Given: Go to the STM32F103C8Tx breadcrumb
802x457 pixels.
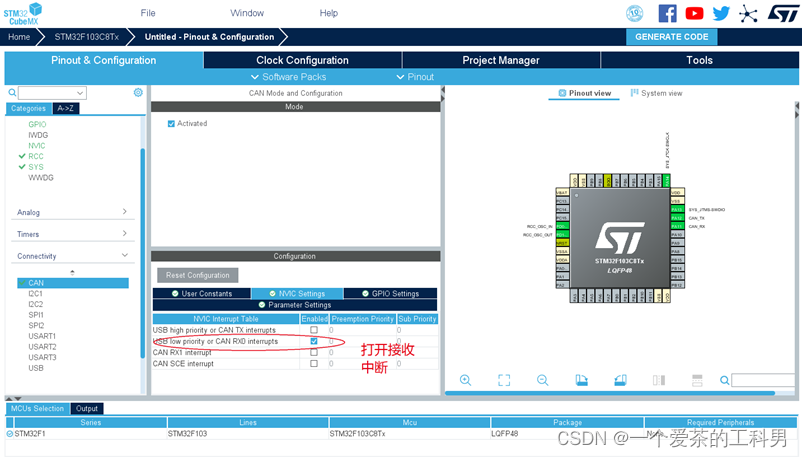Looking at the screenshot, I should pyautogui.click(x=86, y=37).
